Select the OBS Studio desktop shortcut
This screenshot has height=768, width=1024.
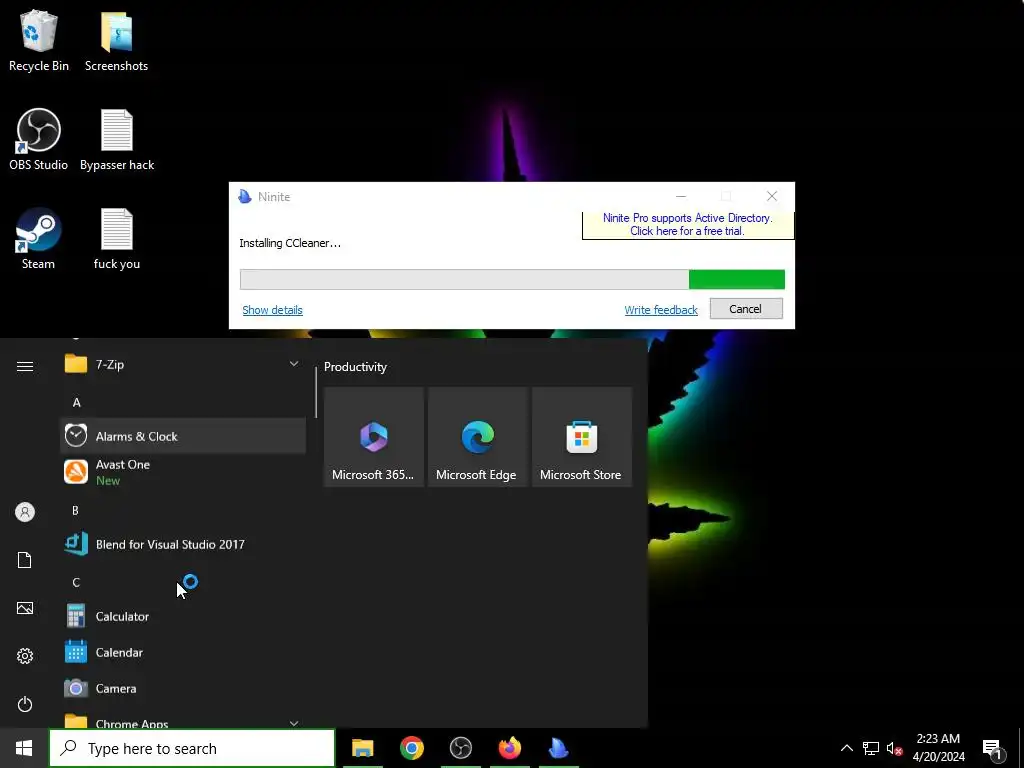(39, 140)
